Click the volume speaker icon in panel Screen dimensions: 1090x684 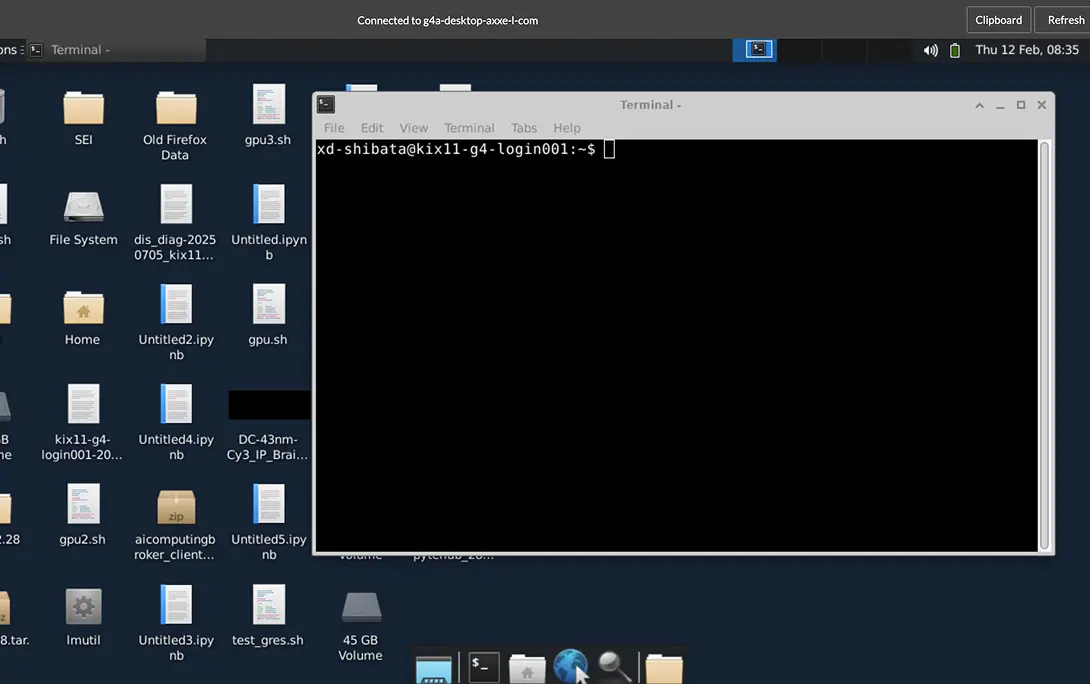click(x=931, y=50)
